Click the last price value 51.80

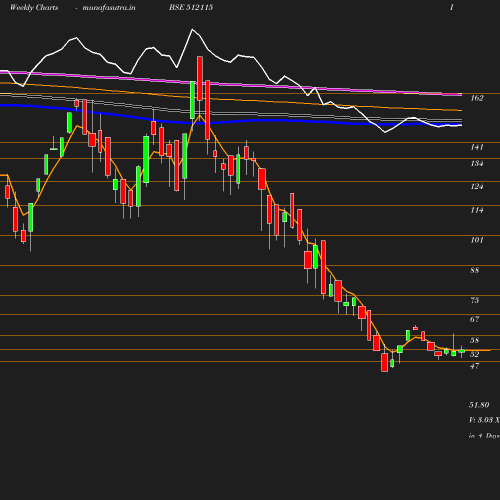(x=479, y=405)
